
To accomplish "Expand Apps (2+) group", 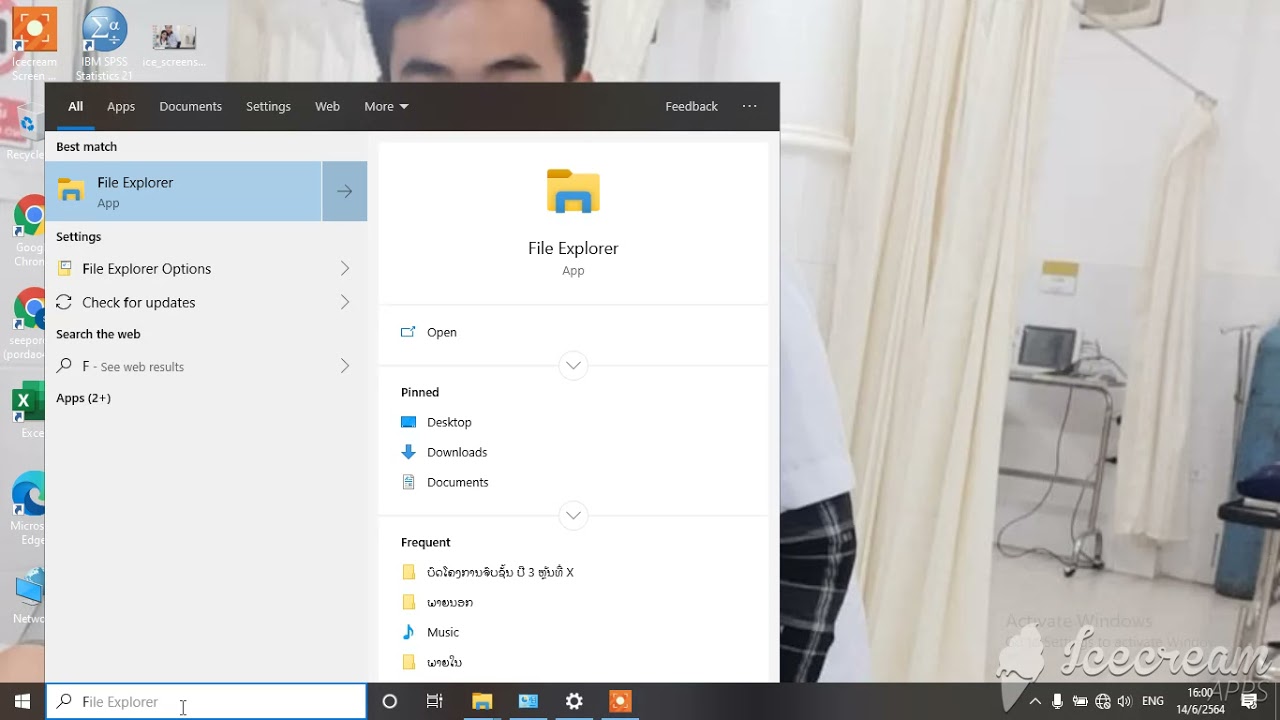I will (x=83, y=398).
